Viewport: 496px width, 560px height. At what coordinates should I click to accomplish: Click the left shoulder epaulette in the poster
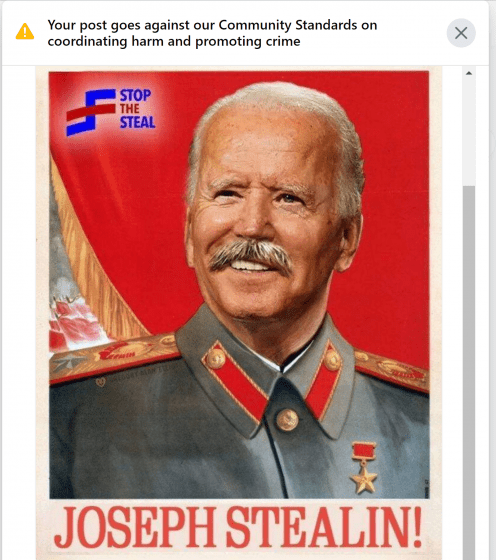(114, 358)
